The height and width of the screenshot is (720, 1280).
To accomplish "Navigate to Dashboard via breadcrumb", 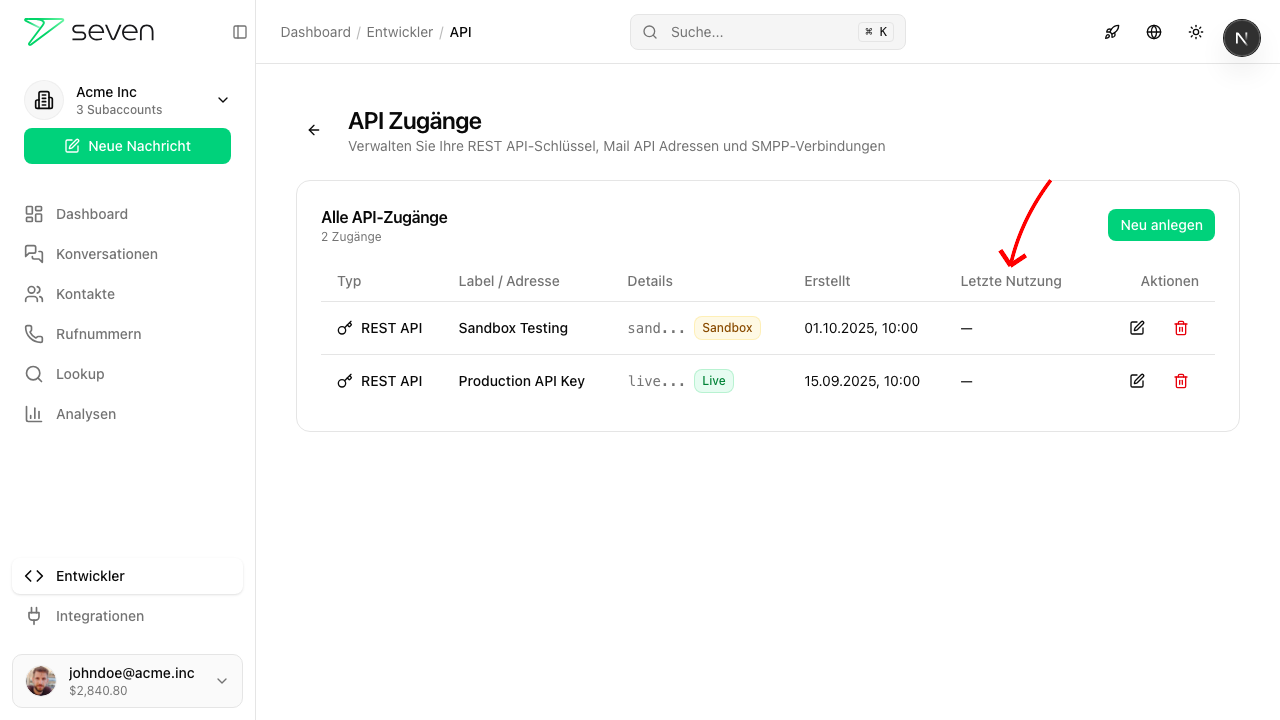I will click(315, 31).
